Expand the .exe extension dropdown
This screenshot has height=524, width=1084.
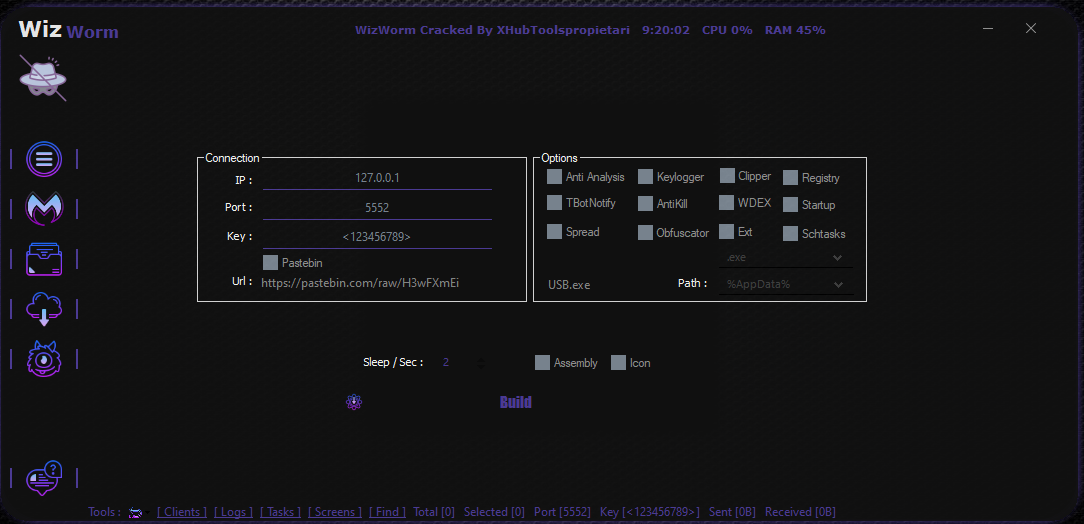pyautogui.click(x=785, y=258)
